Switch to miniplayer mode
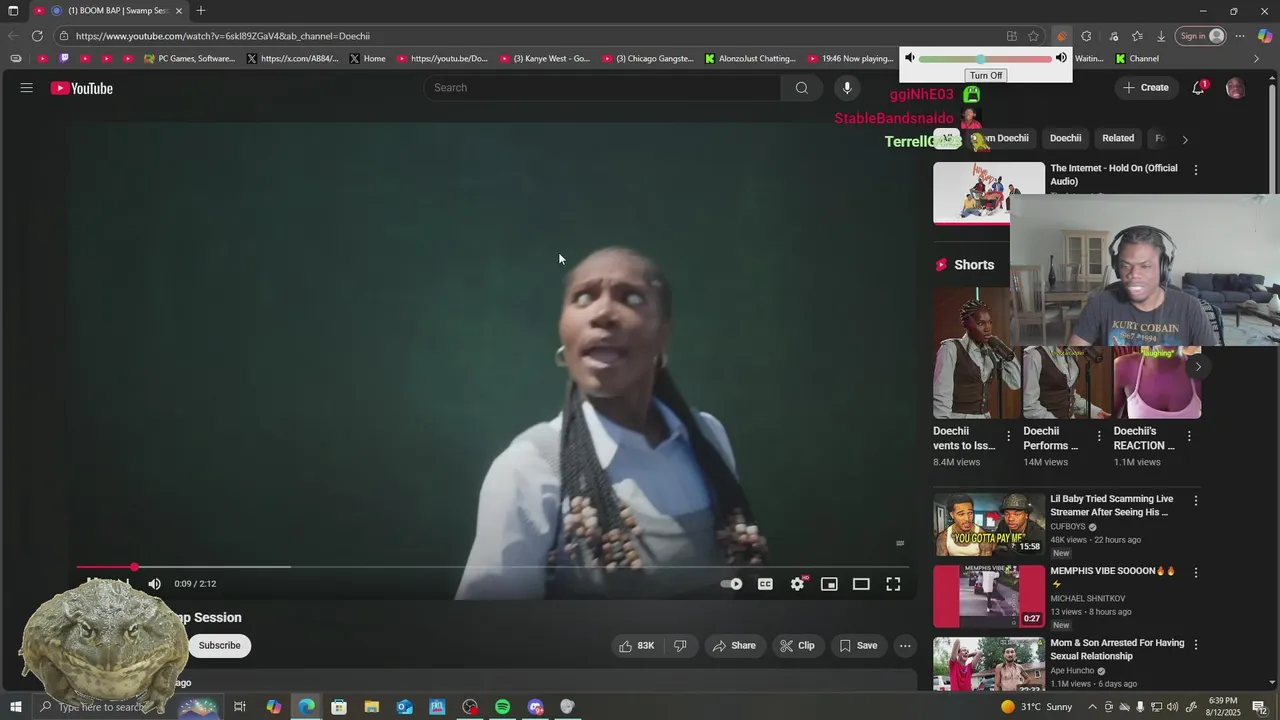The height and width of the screenshot is (720, 1280). tap(829, 584)
